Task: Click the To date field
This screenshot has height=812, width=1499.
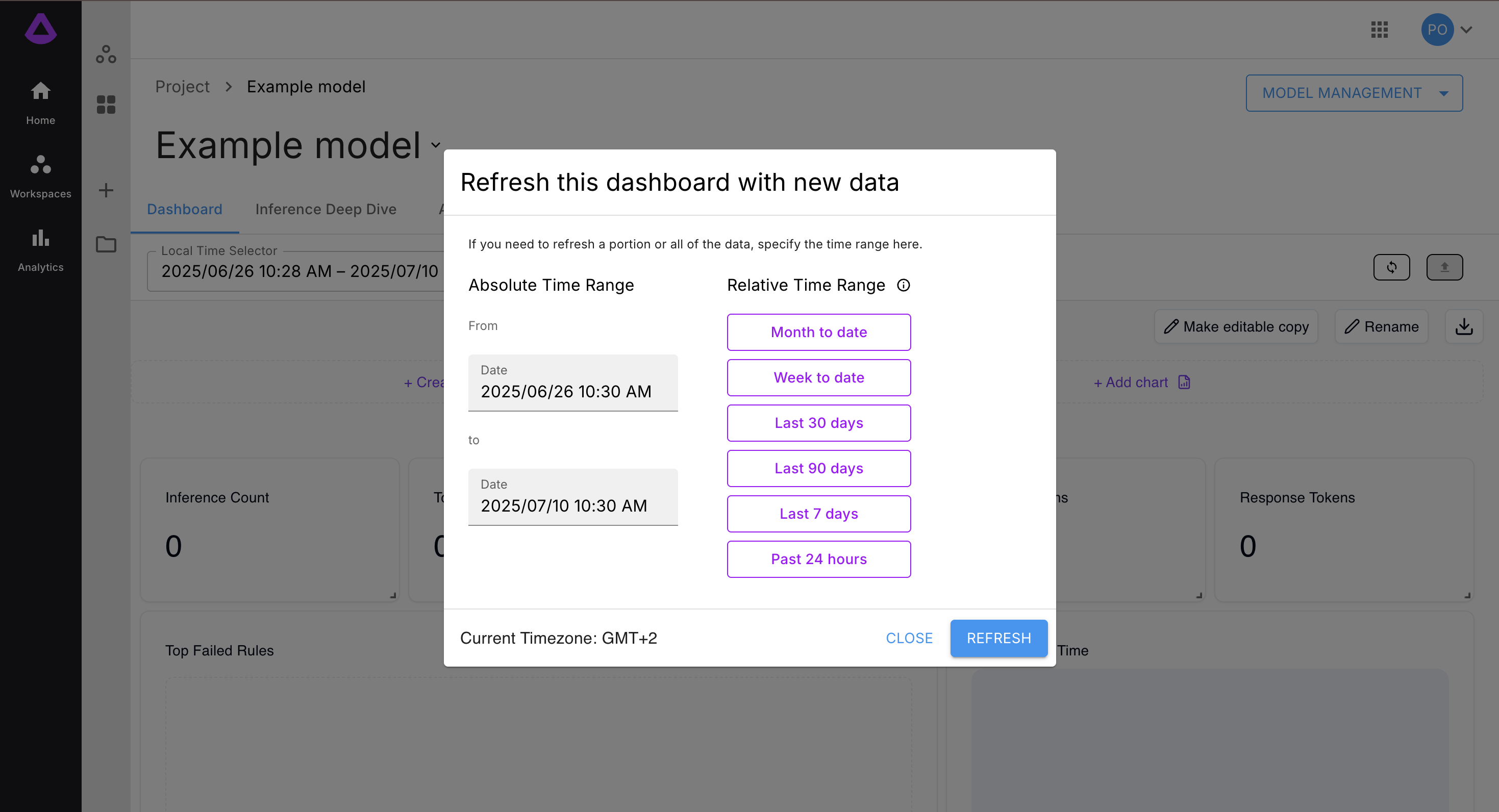Action: (572, 497)
